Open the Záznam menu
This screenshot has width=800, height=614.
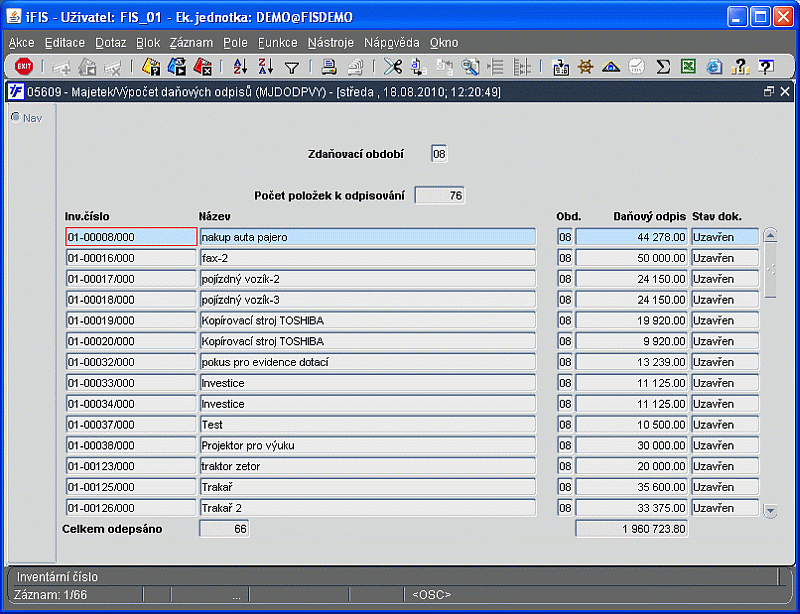[191, 42]
